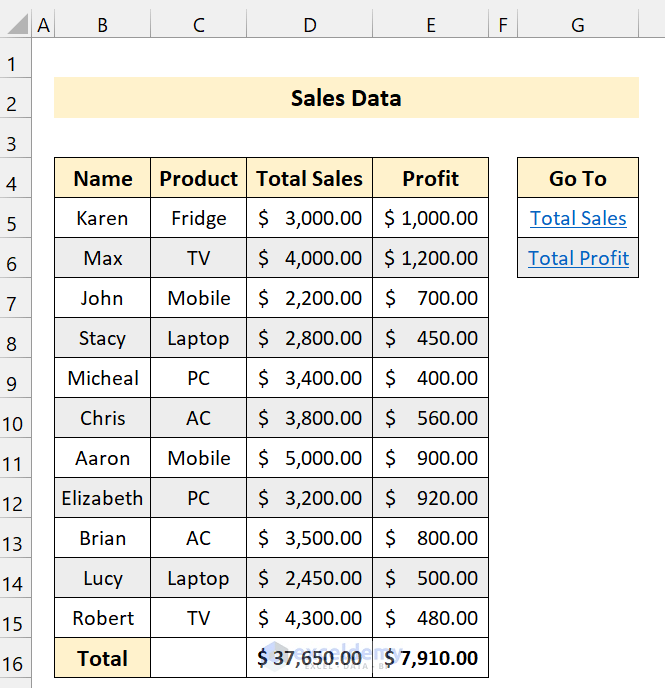Select row 4 header

coord(13,182)
